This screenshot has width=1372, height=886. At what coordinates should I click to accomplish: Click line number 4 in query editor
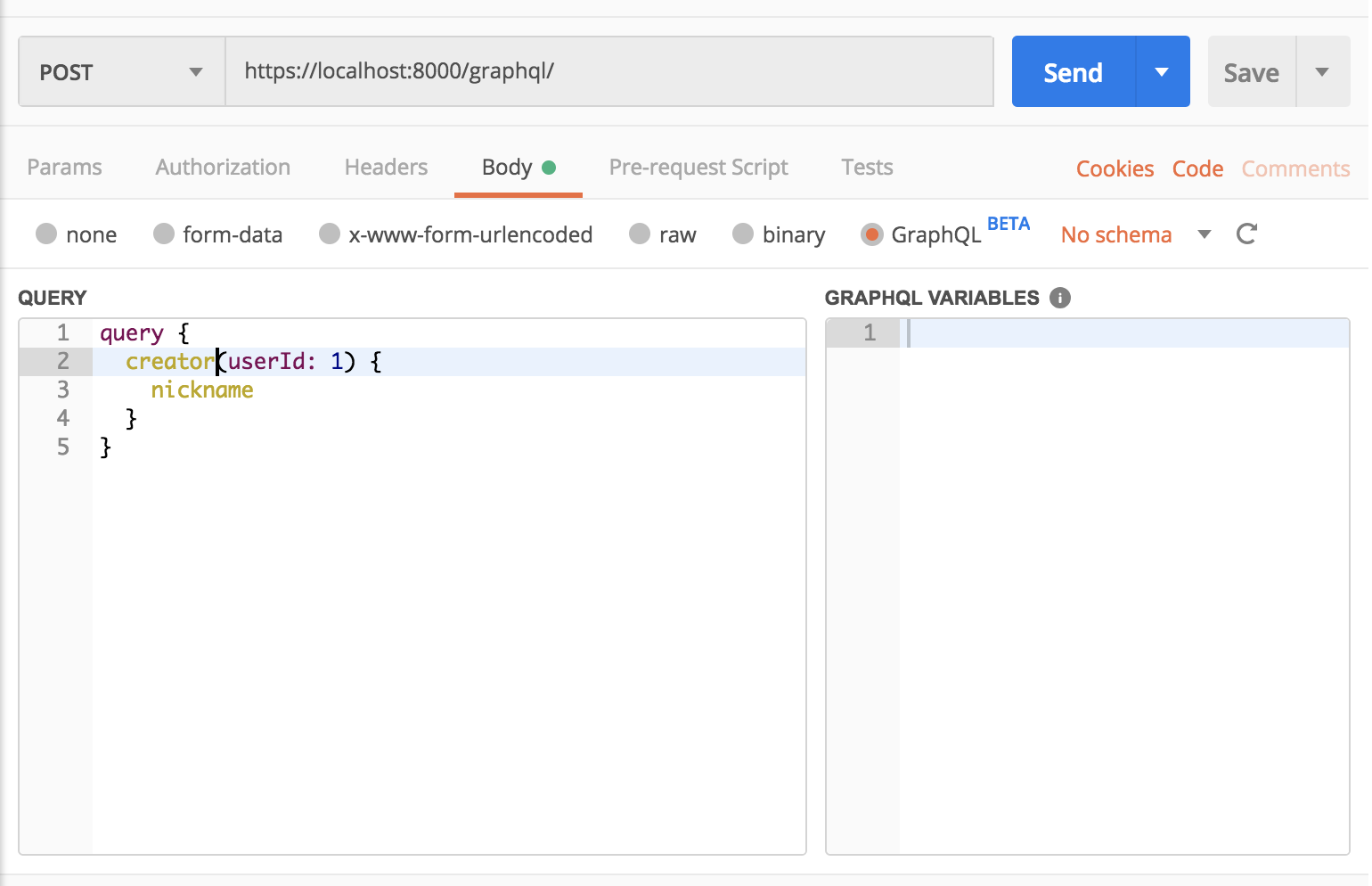tap(62, 418)
